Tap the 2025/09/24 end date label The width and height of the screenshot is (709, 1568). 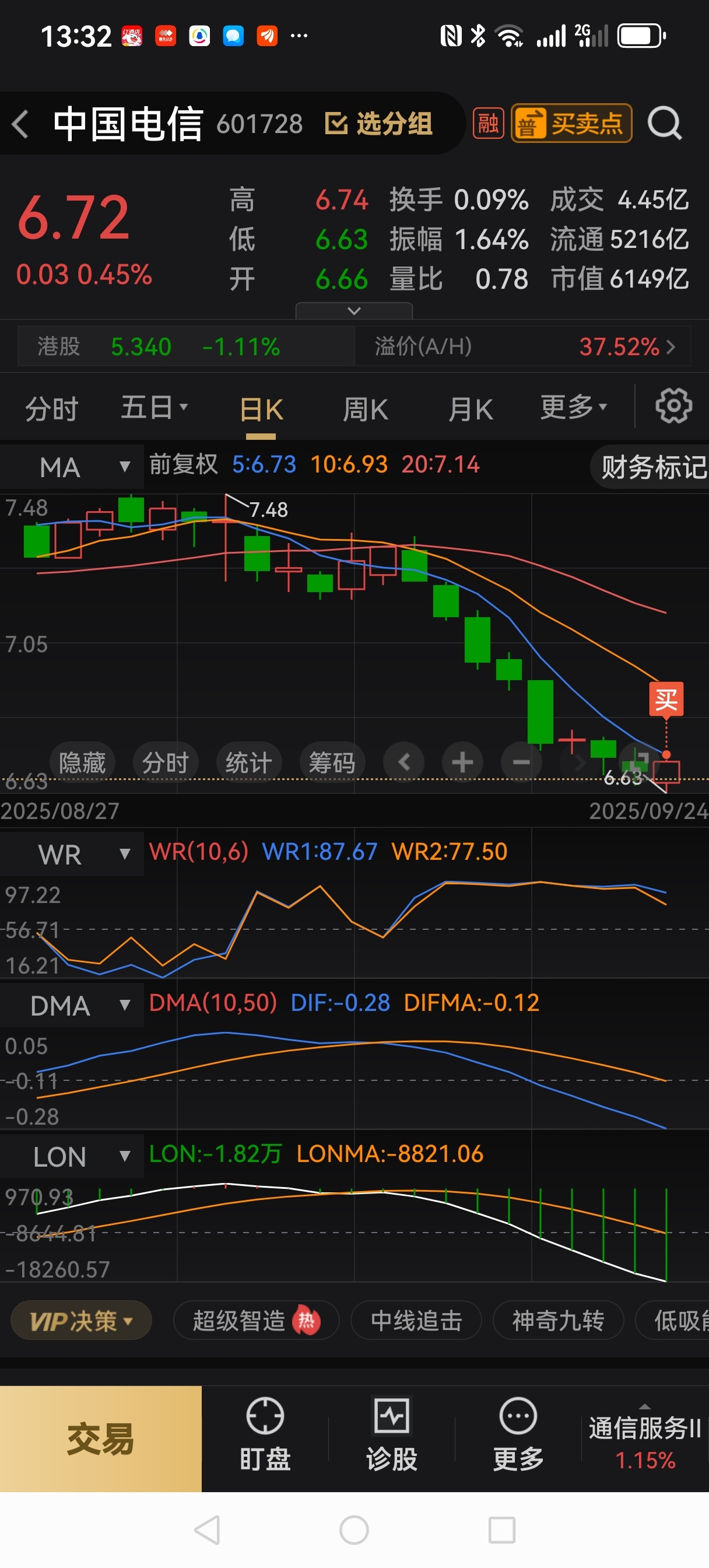649,811
